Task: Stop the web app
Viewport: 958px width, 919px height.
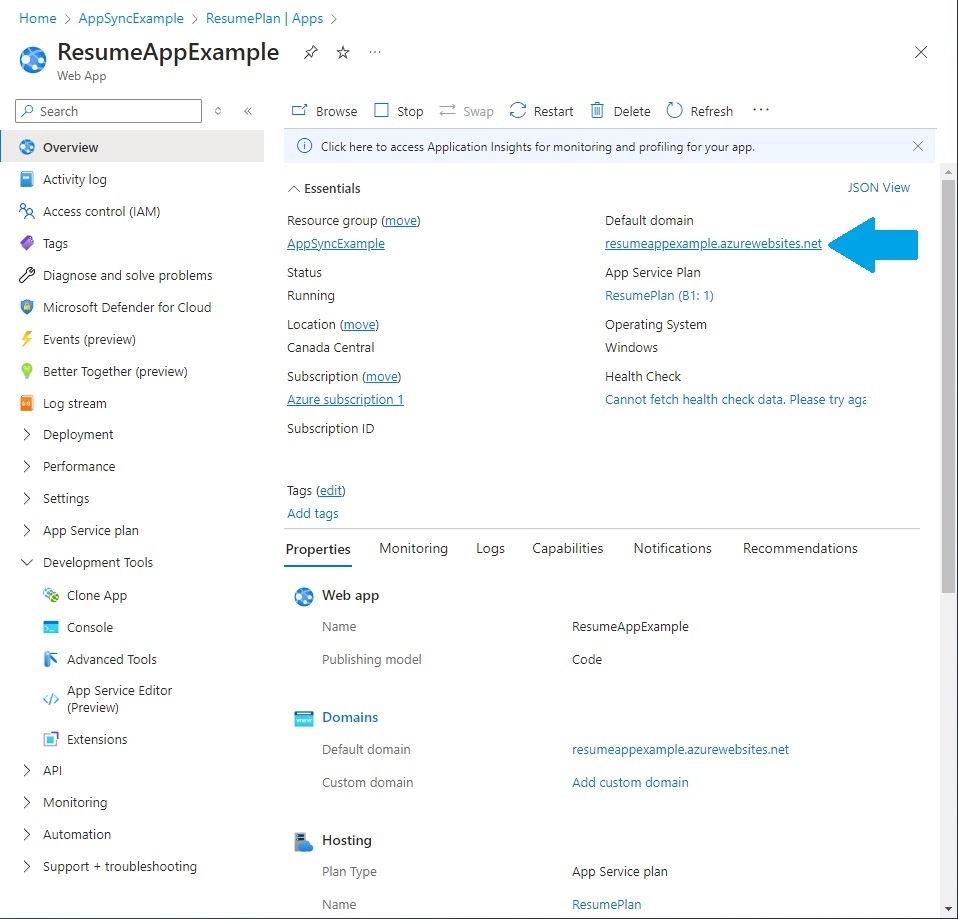Action: [x=398, y=111]
